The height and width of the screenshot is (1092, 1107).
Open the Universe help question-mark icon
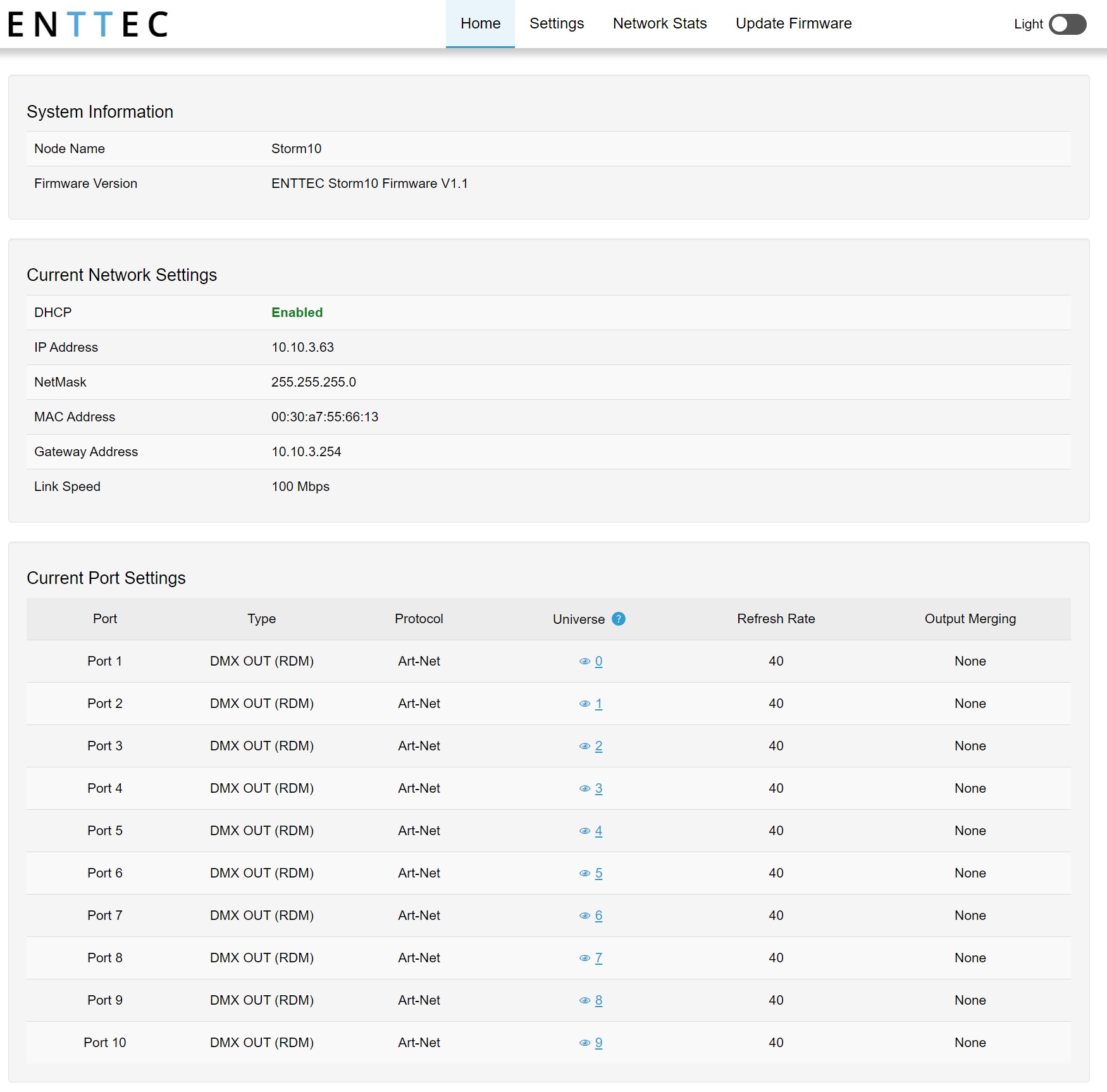tap(619, 619)
